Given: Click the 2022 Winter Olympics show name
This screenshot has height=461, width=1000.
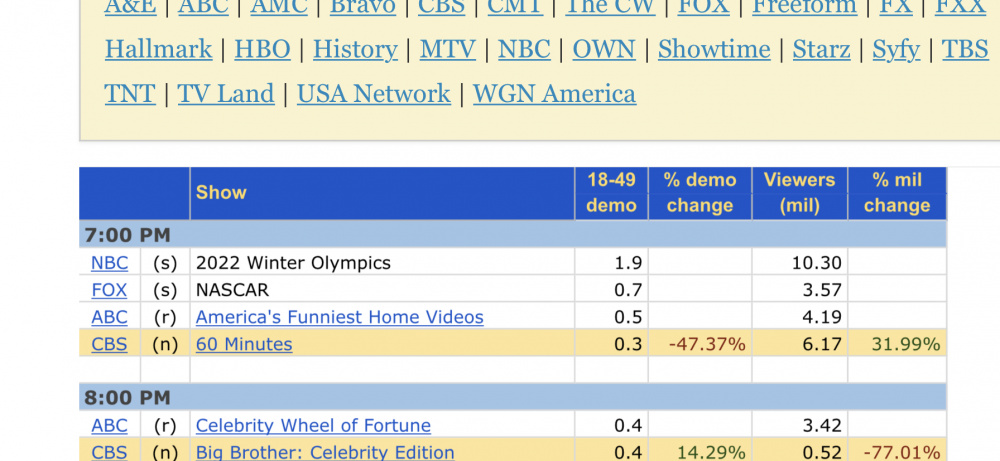Looking at the screenshot, I should pos(293,263).
